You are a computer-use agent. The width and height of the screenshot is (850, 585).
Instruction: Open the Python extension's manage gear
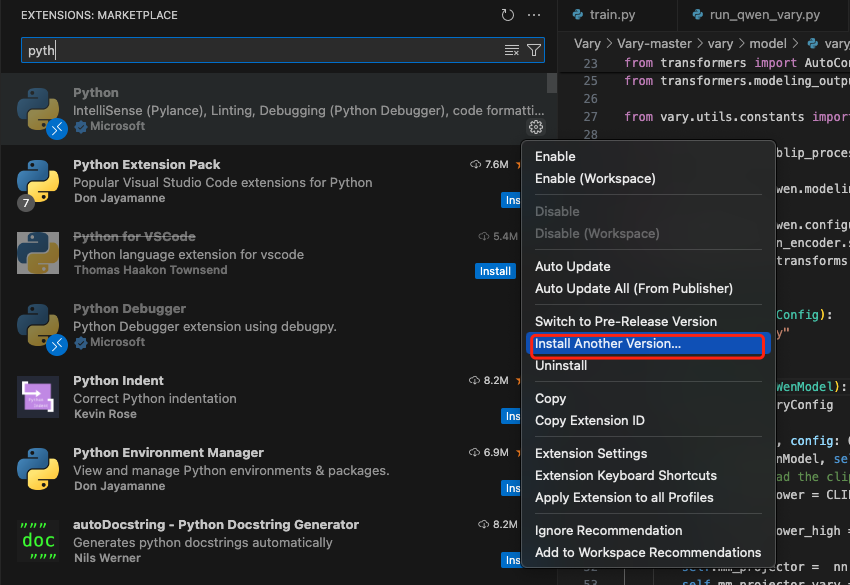click(x=536, y=127)
